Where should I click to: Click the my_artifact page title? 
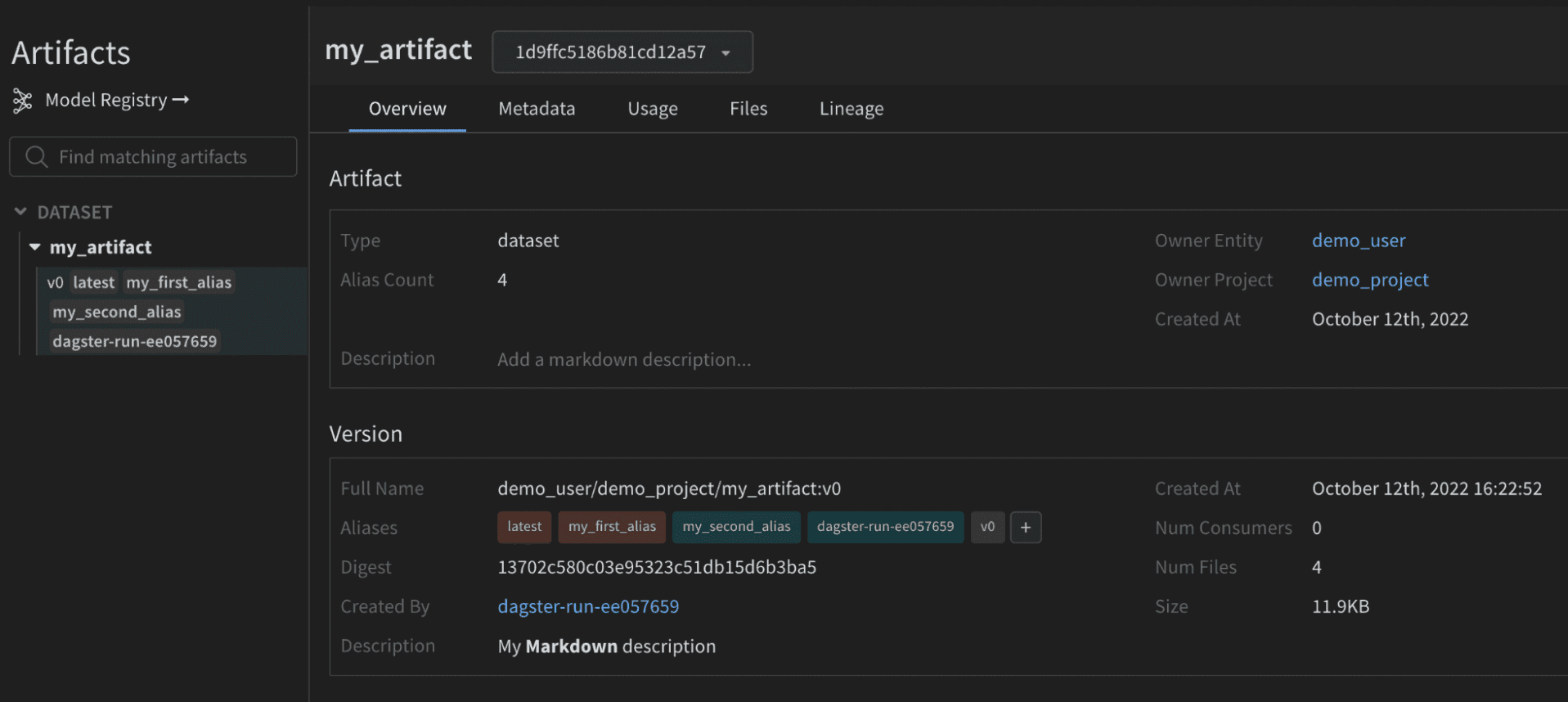[x=398, y=50]
